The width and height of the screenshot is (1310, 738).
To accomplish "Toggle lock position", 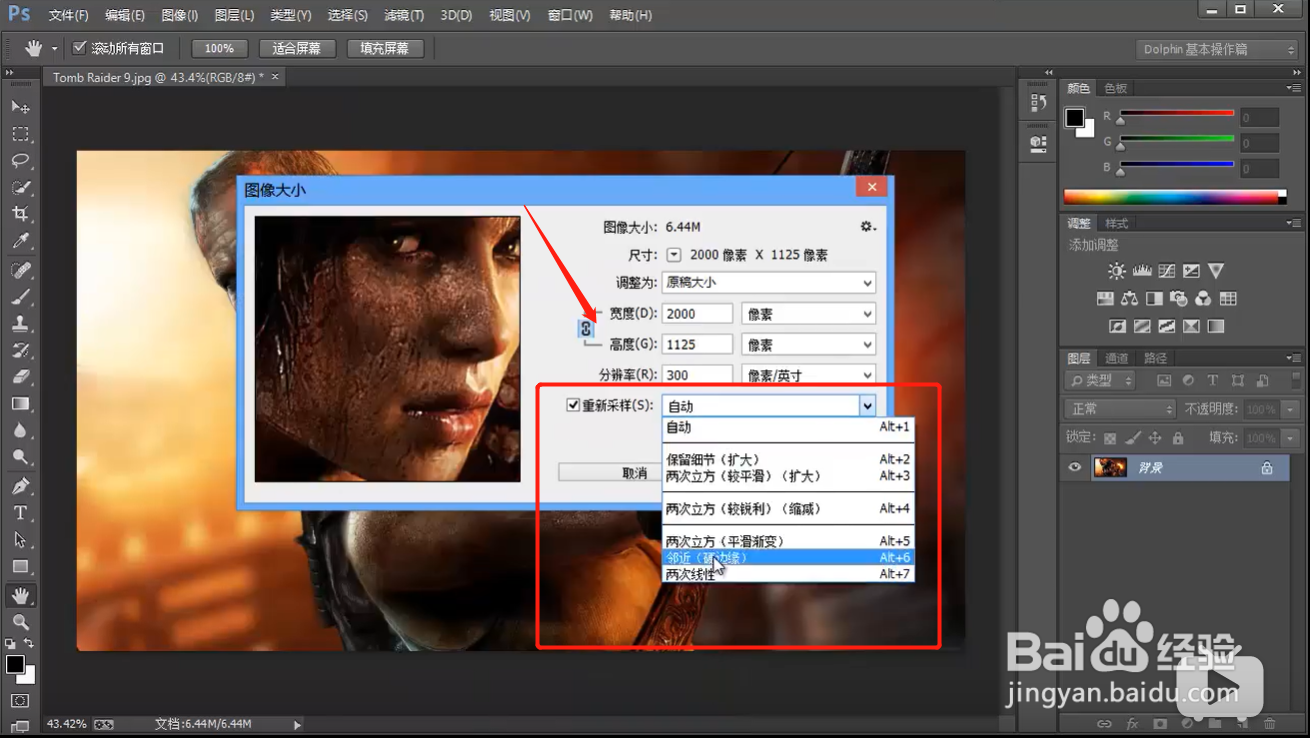I will (x=1155, y=438).
